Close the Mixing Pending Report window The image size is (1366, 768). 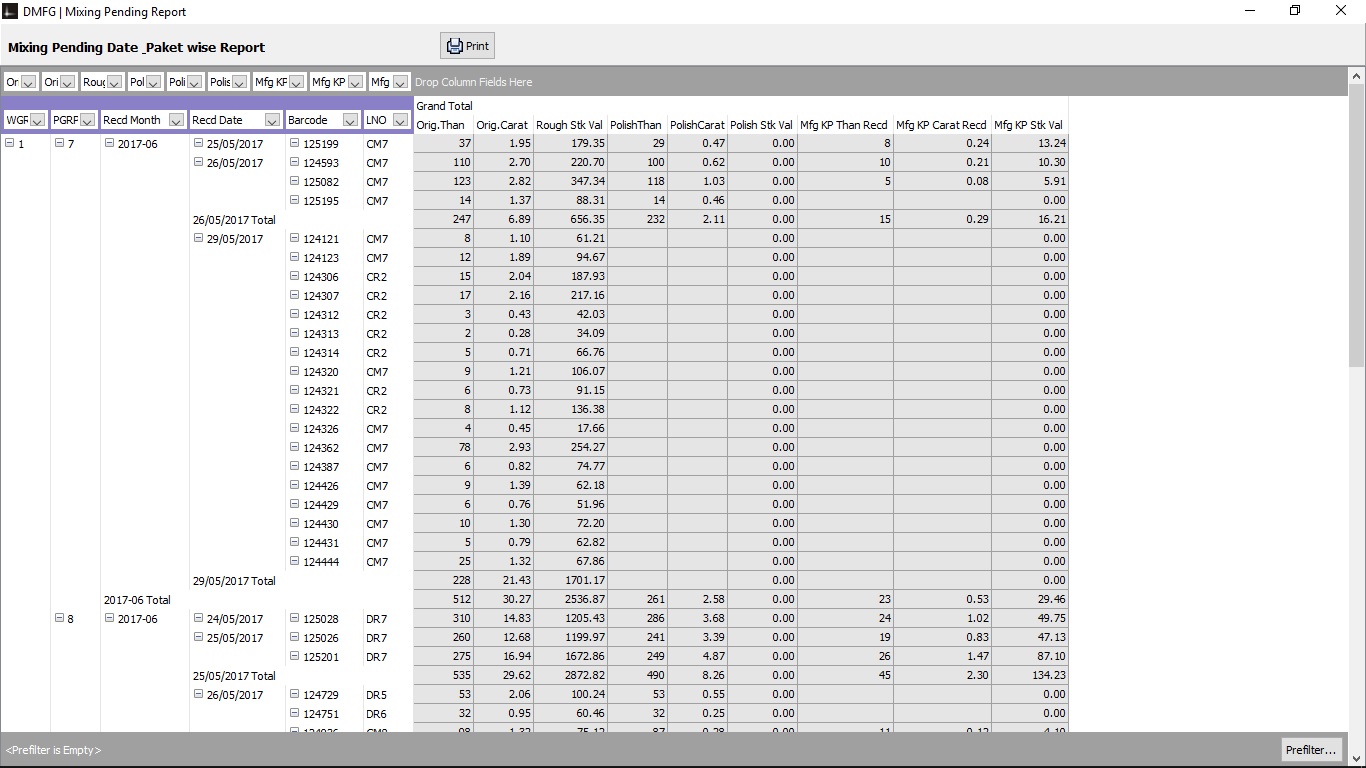pyautogui.click(x=1341, y=11)
